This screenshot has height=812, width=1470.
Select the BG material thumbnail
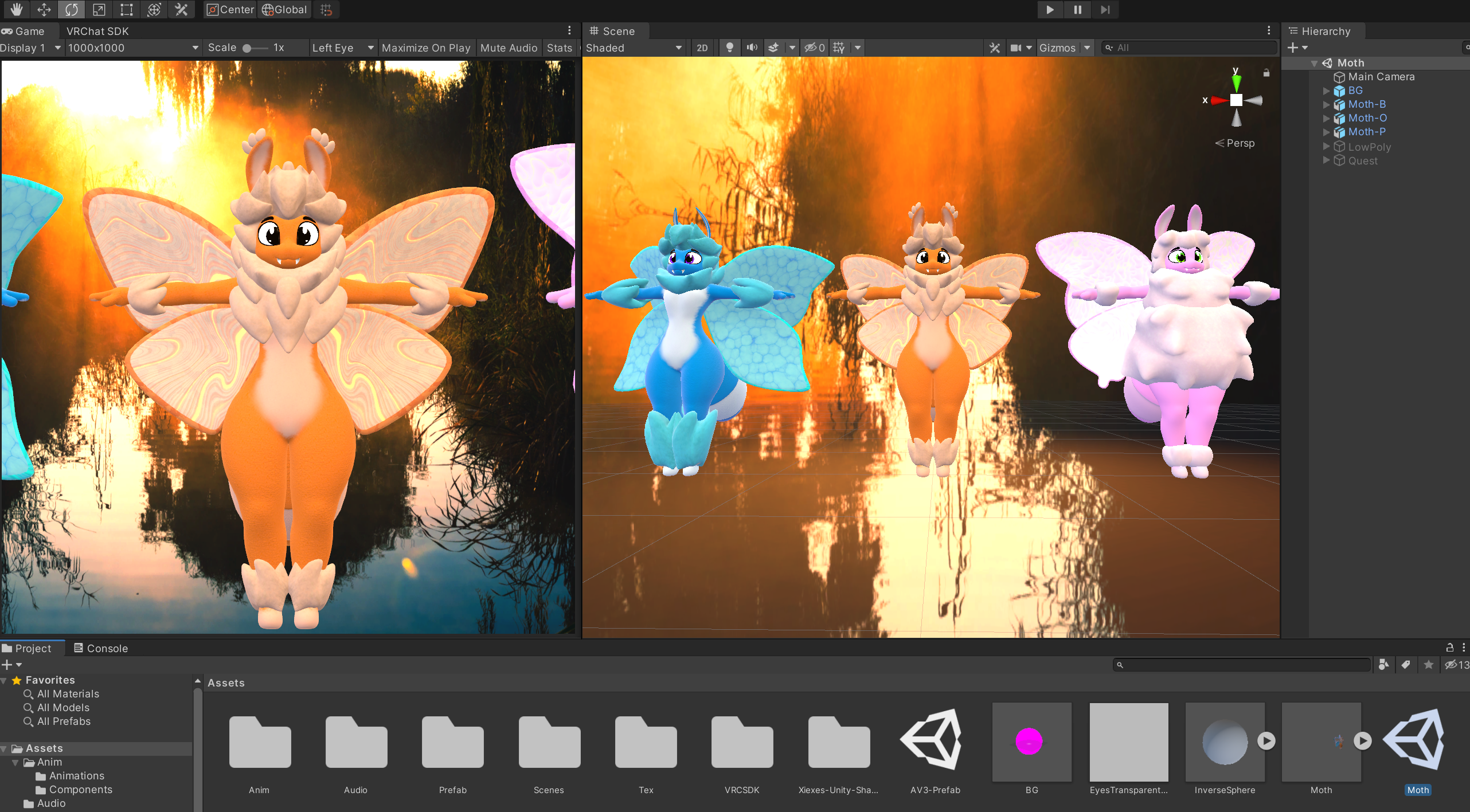(x=1031, y=742)
